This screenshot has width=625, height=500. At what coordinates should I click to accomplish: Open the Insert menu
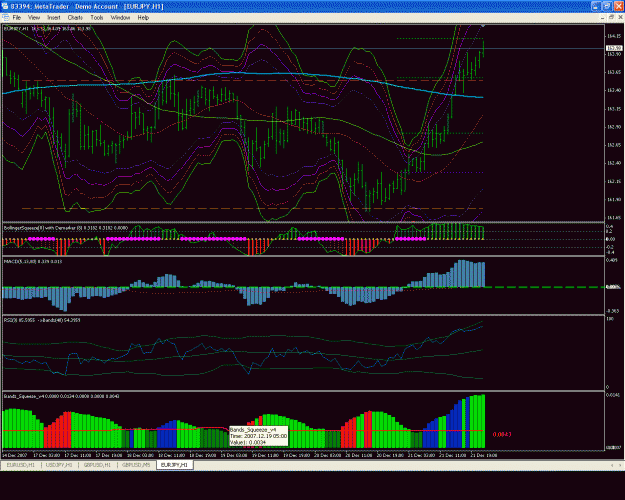[54, 18]
